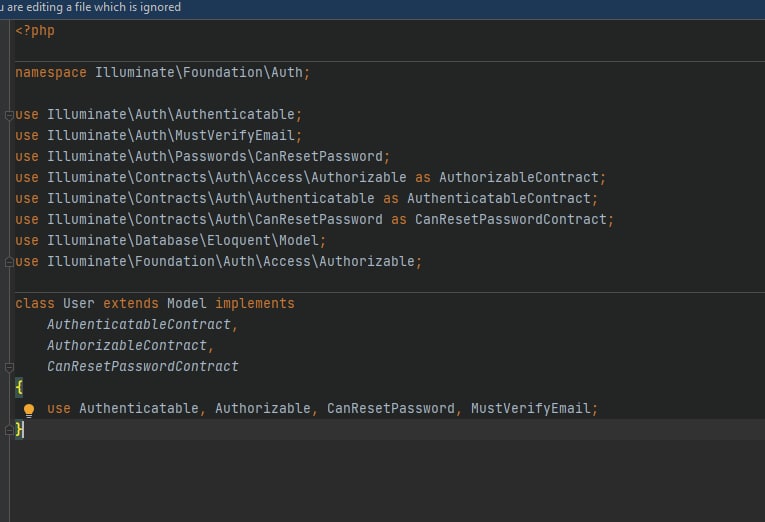765x522 pixels.
Task: Click Authenticatable trait in class body
Action: [x=139, y=408]
